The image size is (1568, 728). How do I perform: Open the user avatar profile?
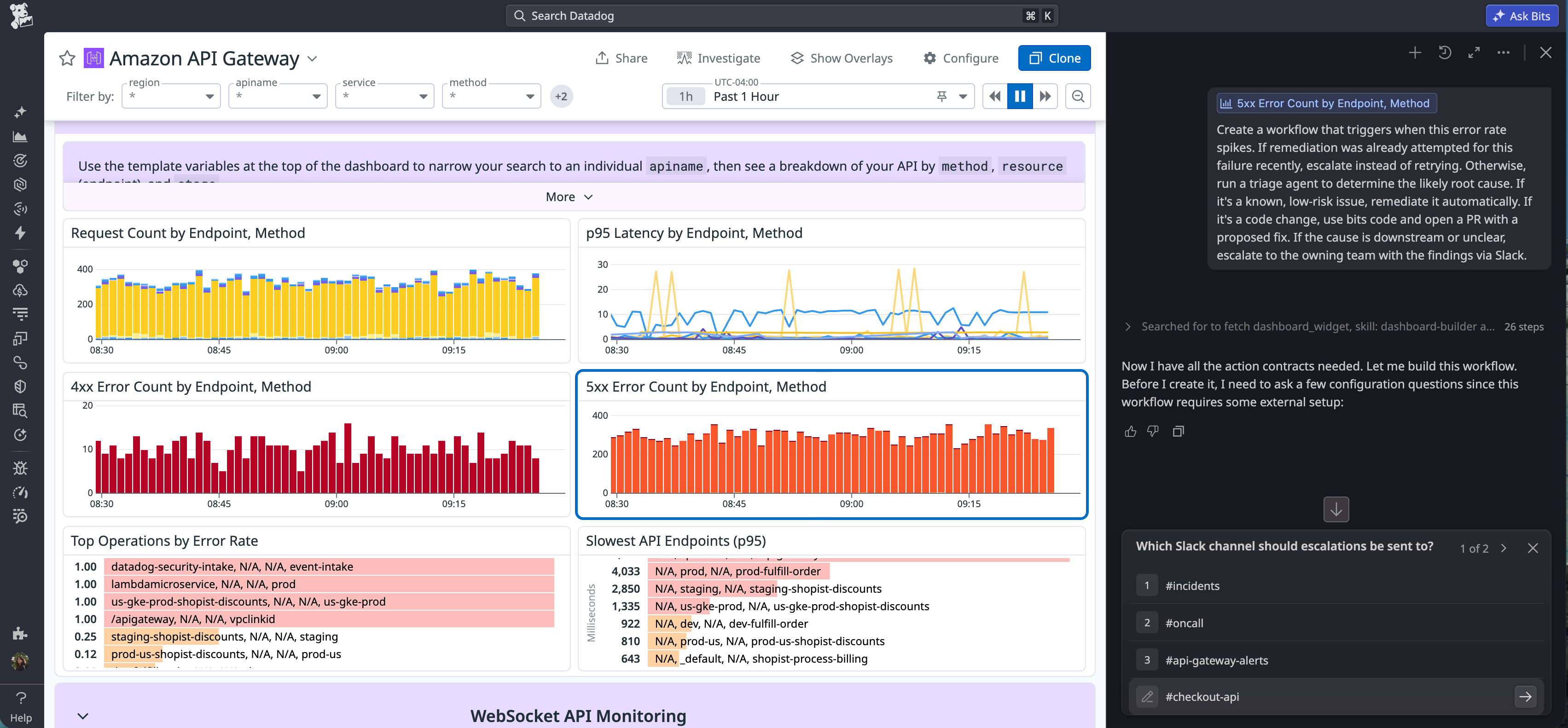[x=20, y=661]
